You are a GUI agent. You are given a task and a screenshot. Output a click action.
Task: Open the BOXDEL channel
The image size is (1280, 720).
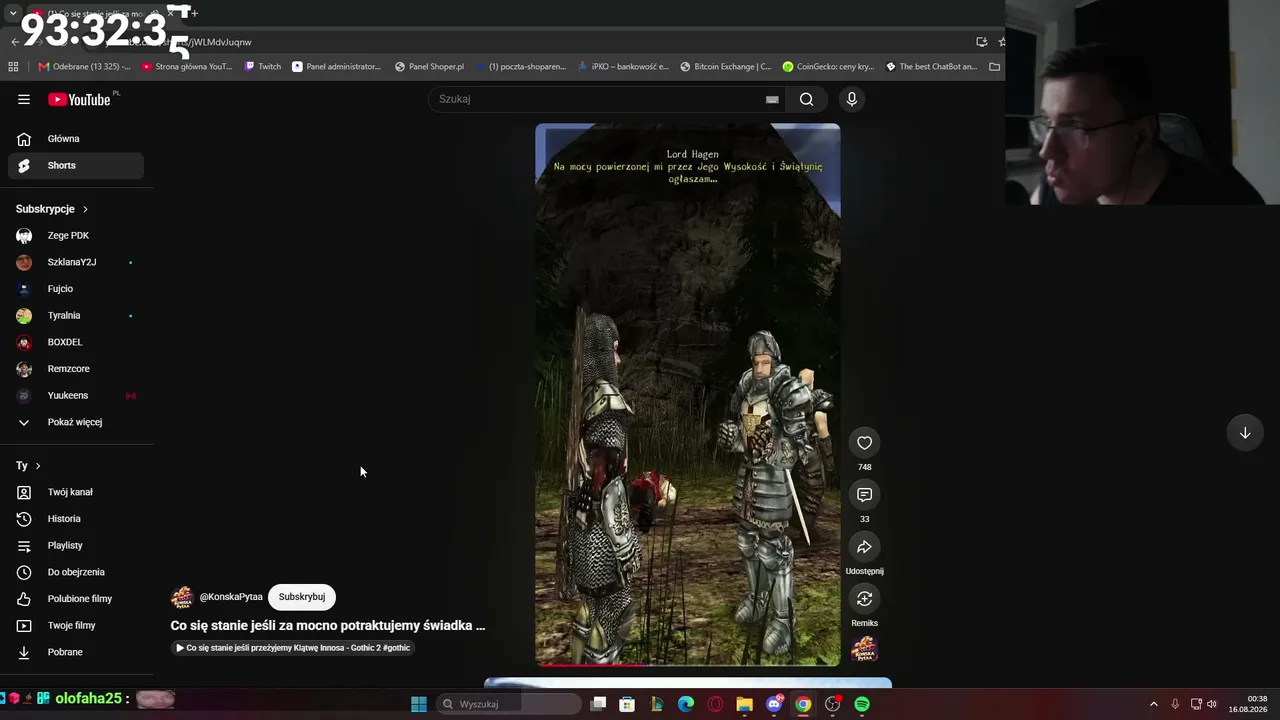click(76, 342)
